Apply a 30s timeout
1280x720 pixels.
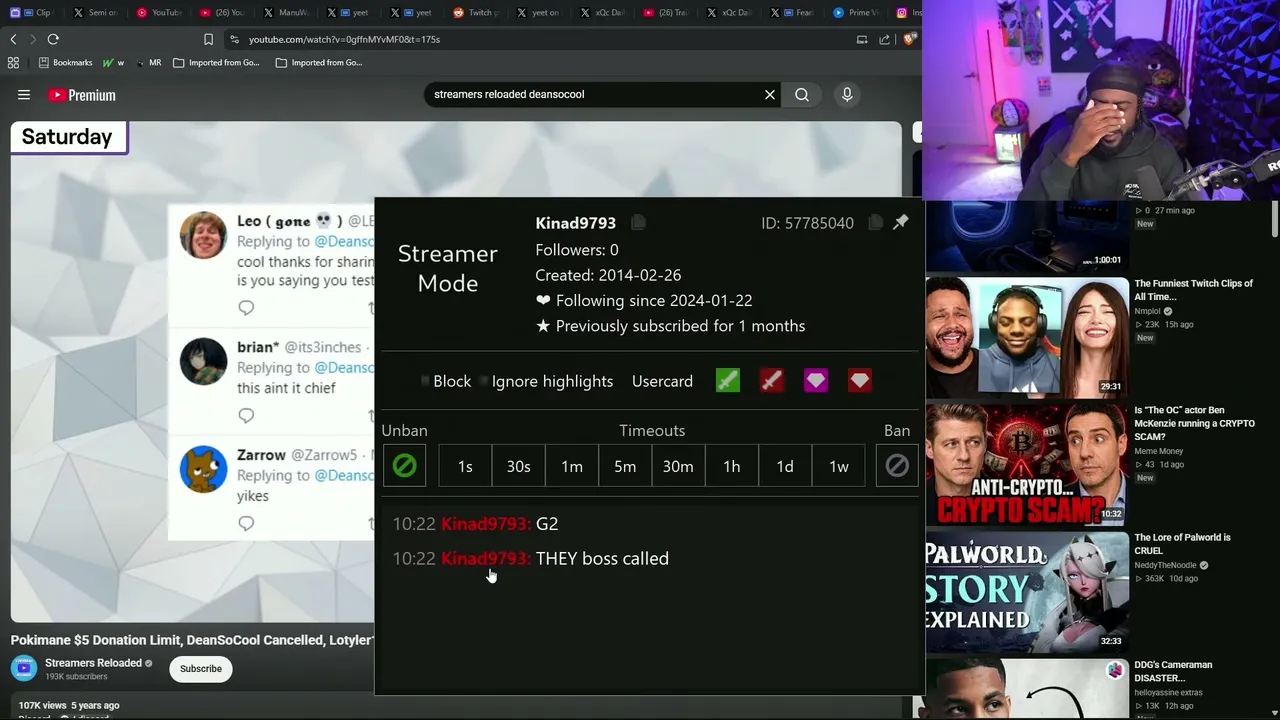point(518,466)
